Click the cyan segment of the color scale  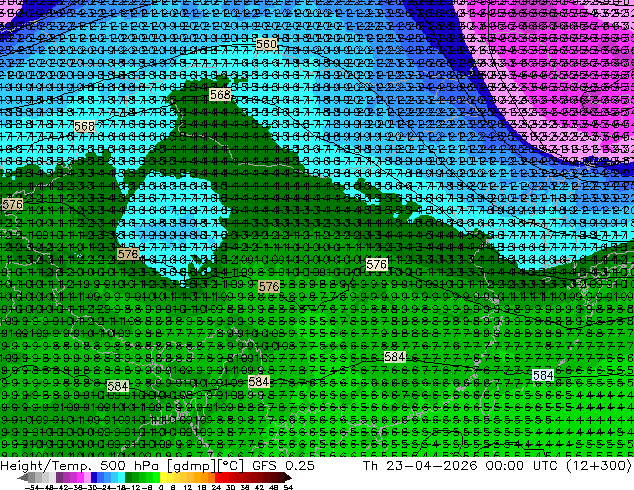(x=122, y=478)
